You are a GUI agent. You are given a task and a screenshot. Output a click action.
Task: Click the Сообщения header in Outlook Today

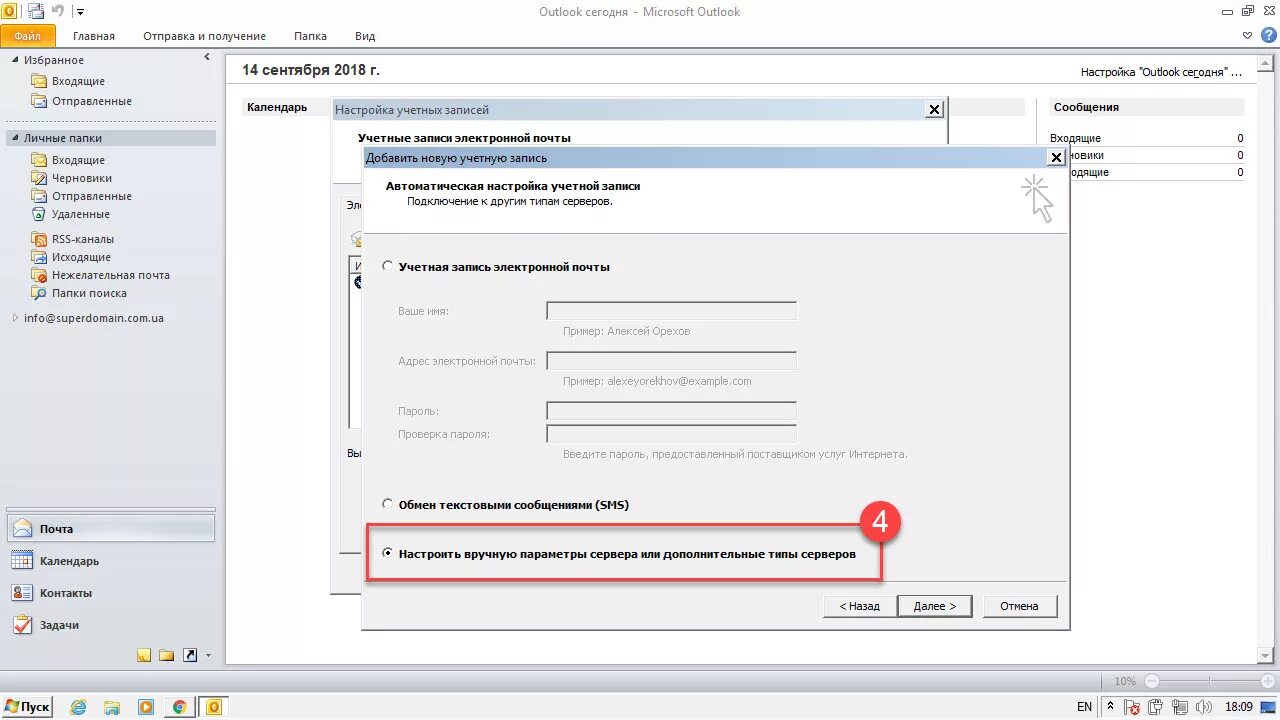1086,107
